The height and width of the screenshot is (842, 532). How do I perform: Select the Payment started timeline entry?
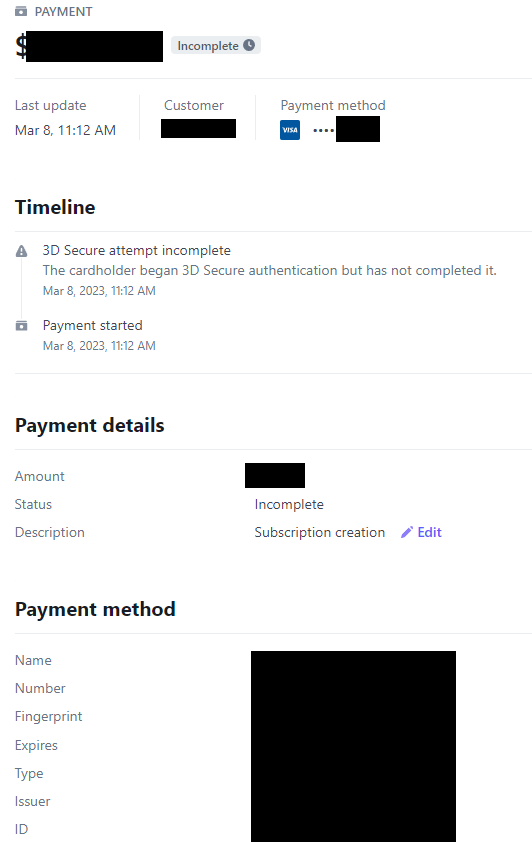pos(92,325)
